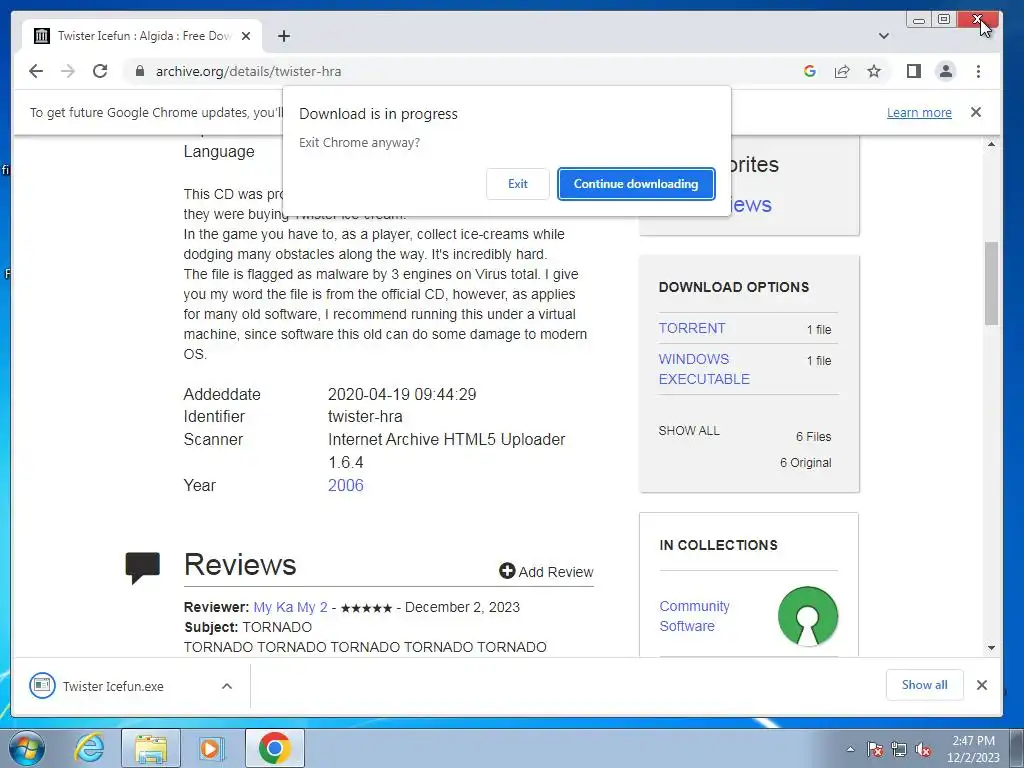Click SHOW ALL files link
This screenshot has width=1024, height=768.
pyautogui.click(x=689, y=431)
